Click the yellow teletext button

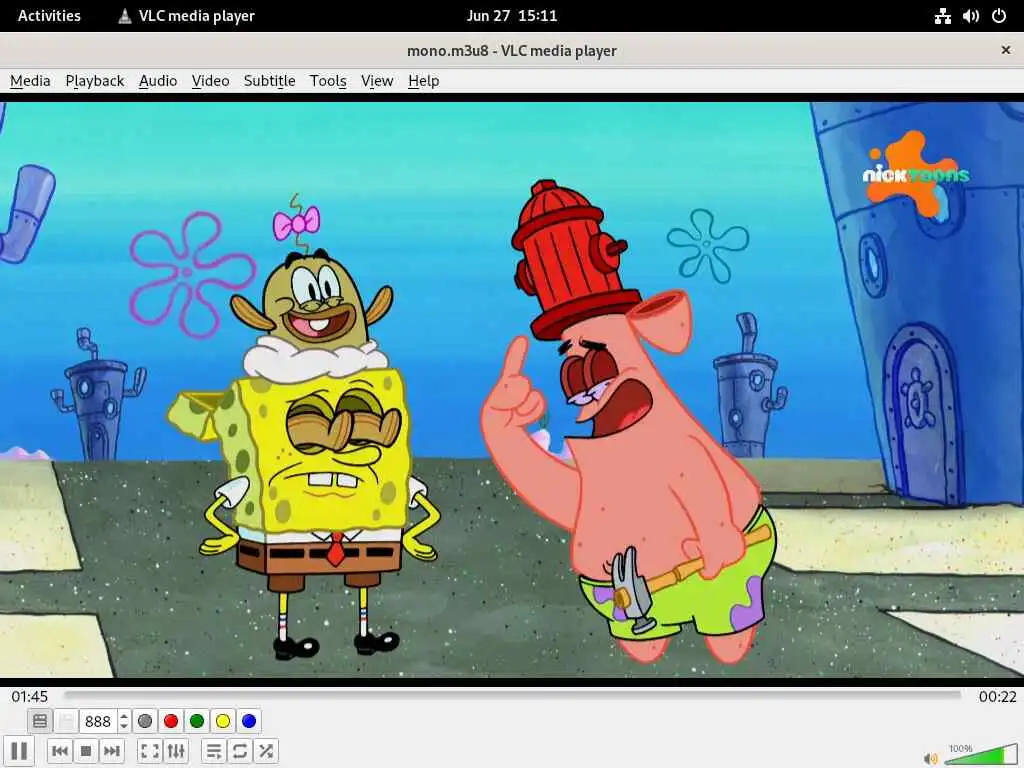(x=223, y=721)
